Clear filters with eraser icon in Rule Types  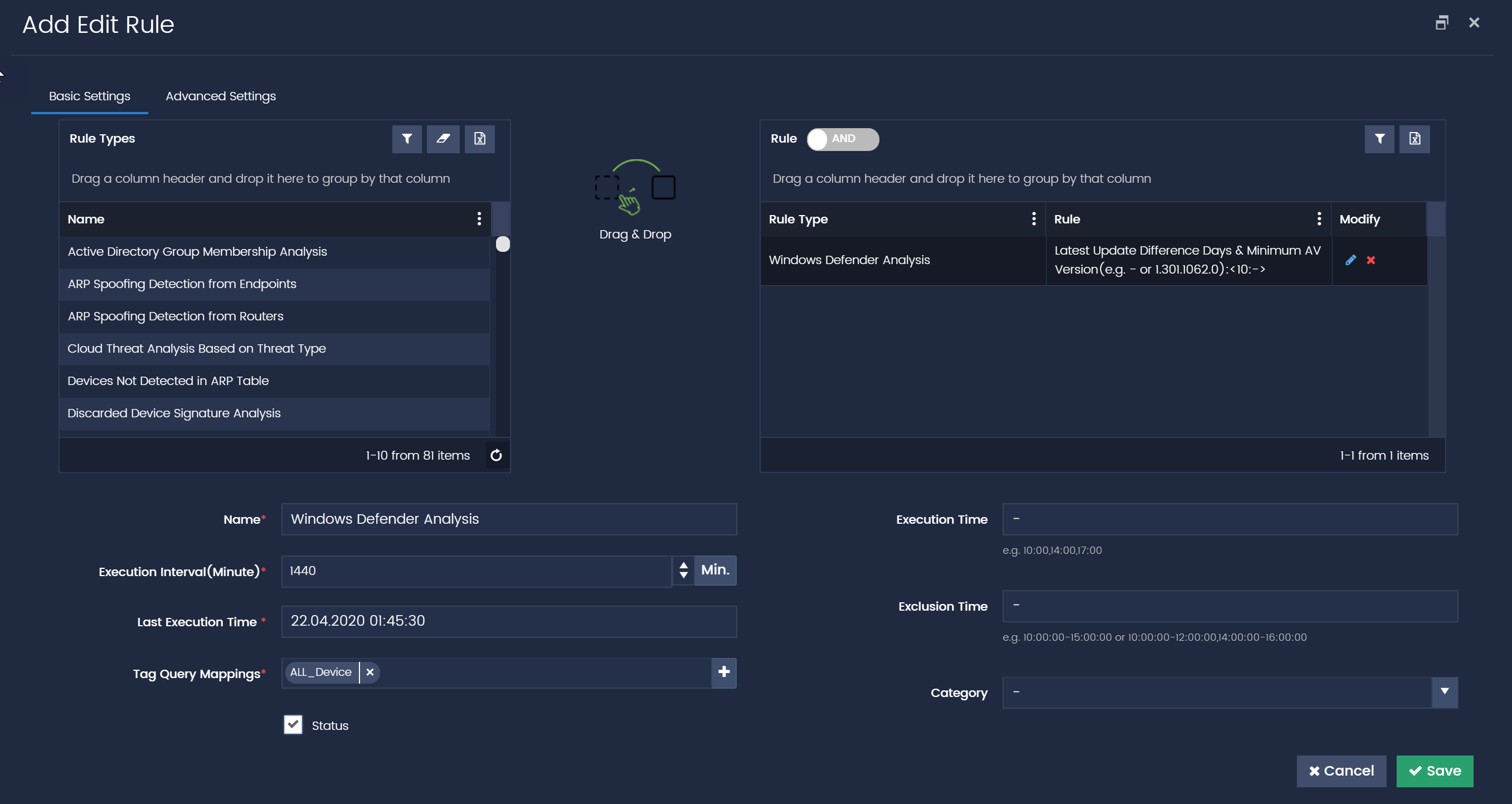tap(443, 139)
